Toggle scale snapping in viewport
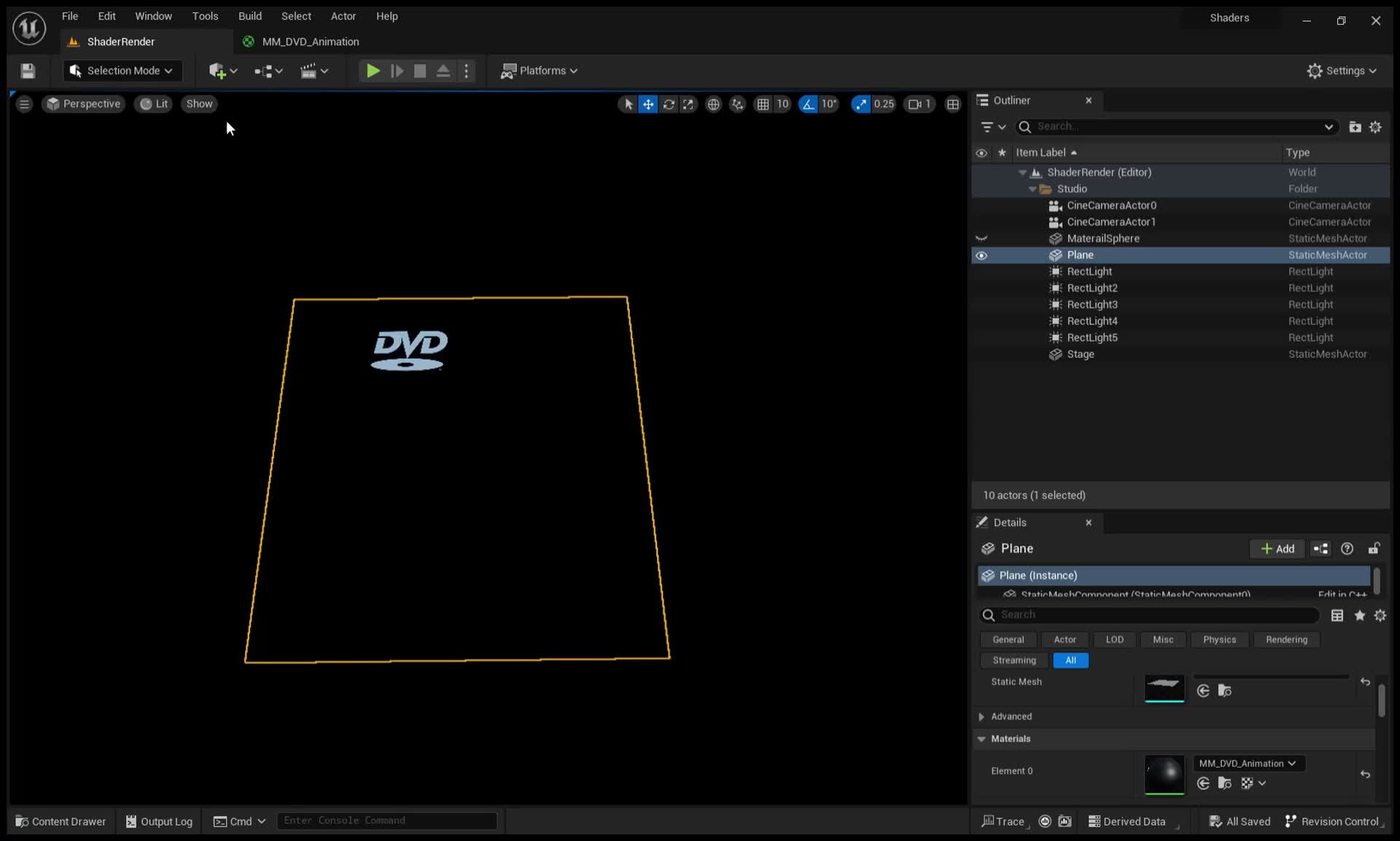This screenshot has height=841, width=1400. pyautogui.click(x=861, y=104)
